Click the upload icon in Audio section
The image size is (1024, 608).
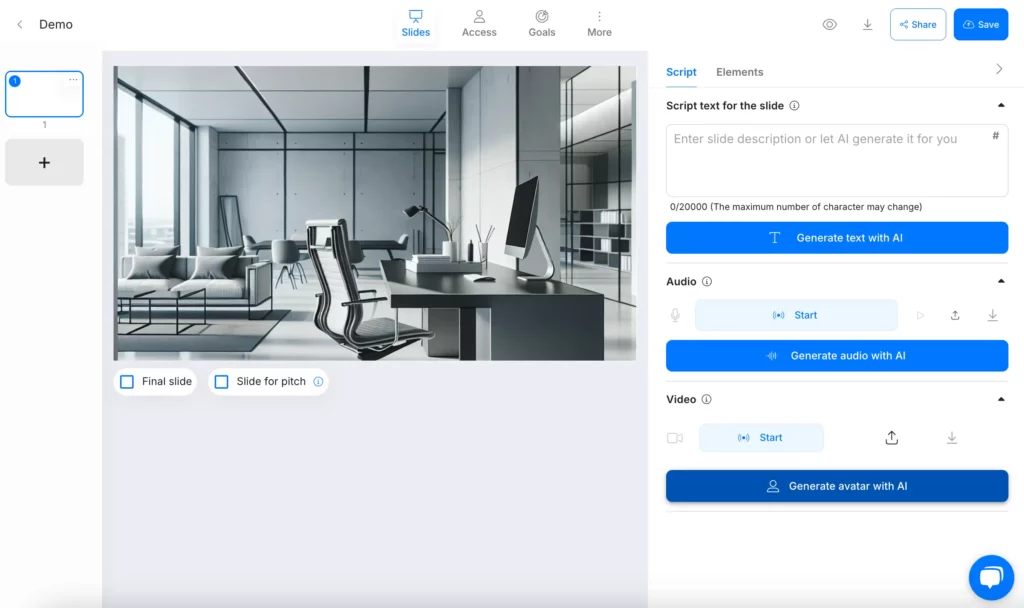(x=955, y=315)
